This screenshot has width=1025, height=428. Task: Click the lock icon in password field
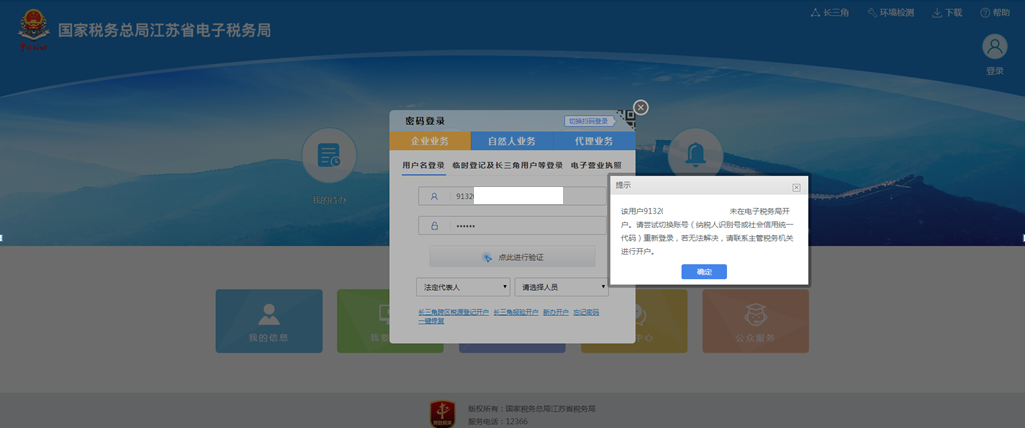click(x=434, y=225)
